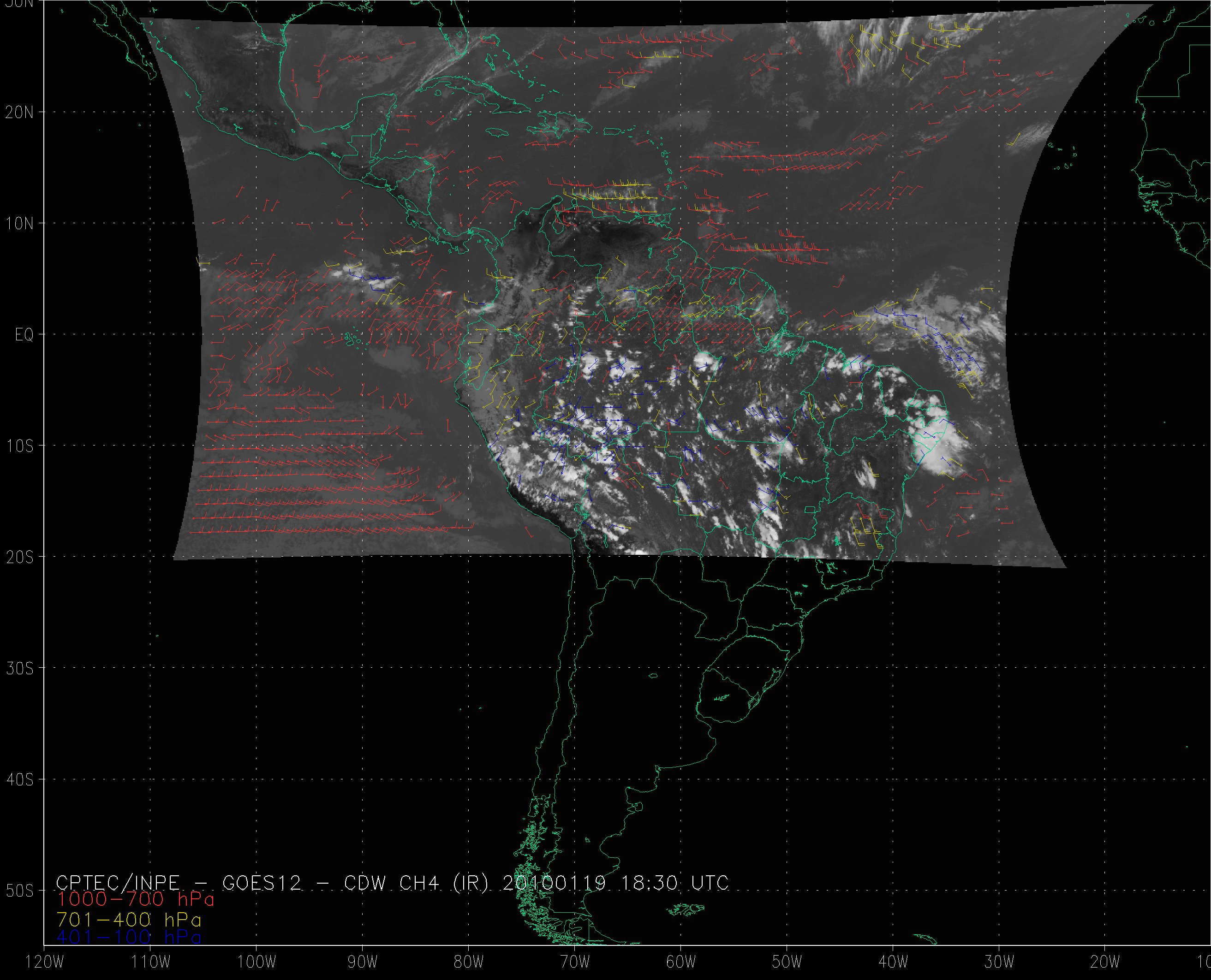Click the 90W longitude axis label
The height and width of the screenshot is (980, 1211).
(363, 962)
